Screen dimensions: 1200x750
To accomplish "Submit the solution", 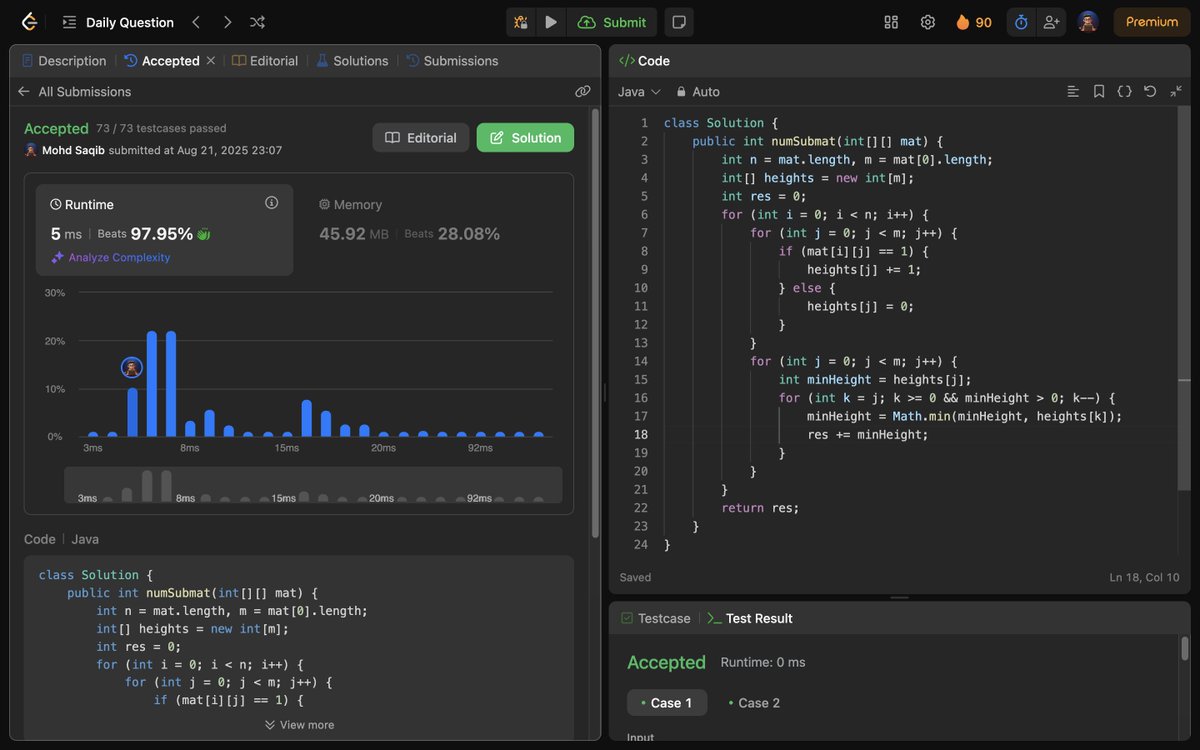I will [612, 22].
